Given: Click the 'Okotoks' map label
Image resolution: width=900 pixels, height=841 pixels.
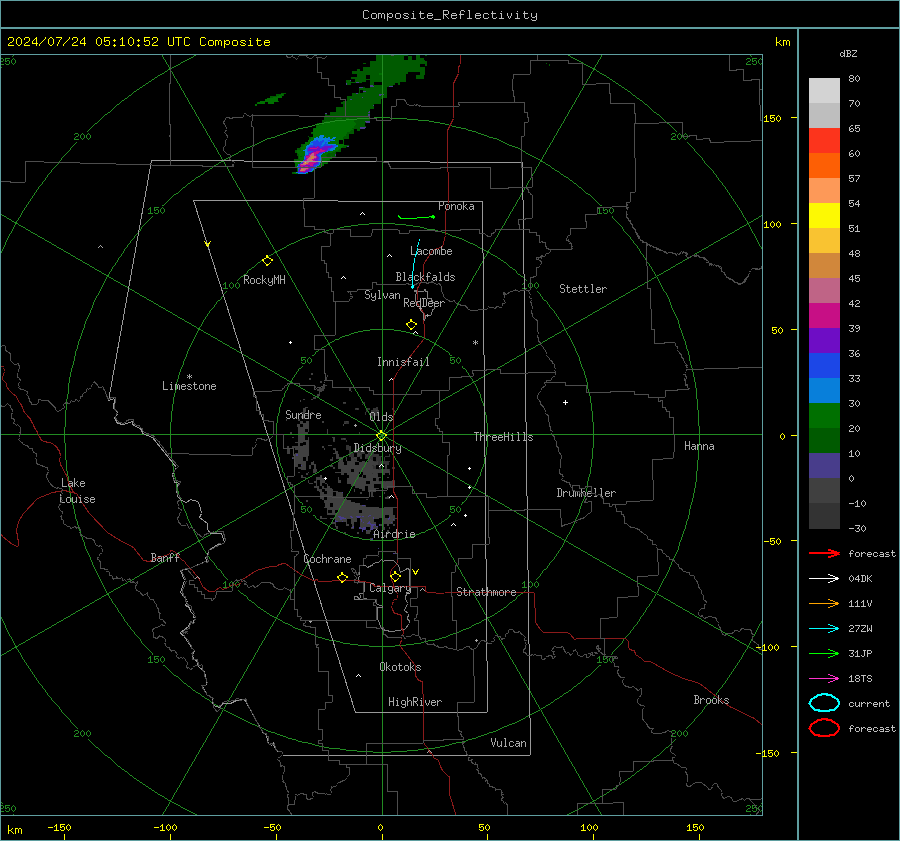Looking at the screenshot, I should point(400,667).
